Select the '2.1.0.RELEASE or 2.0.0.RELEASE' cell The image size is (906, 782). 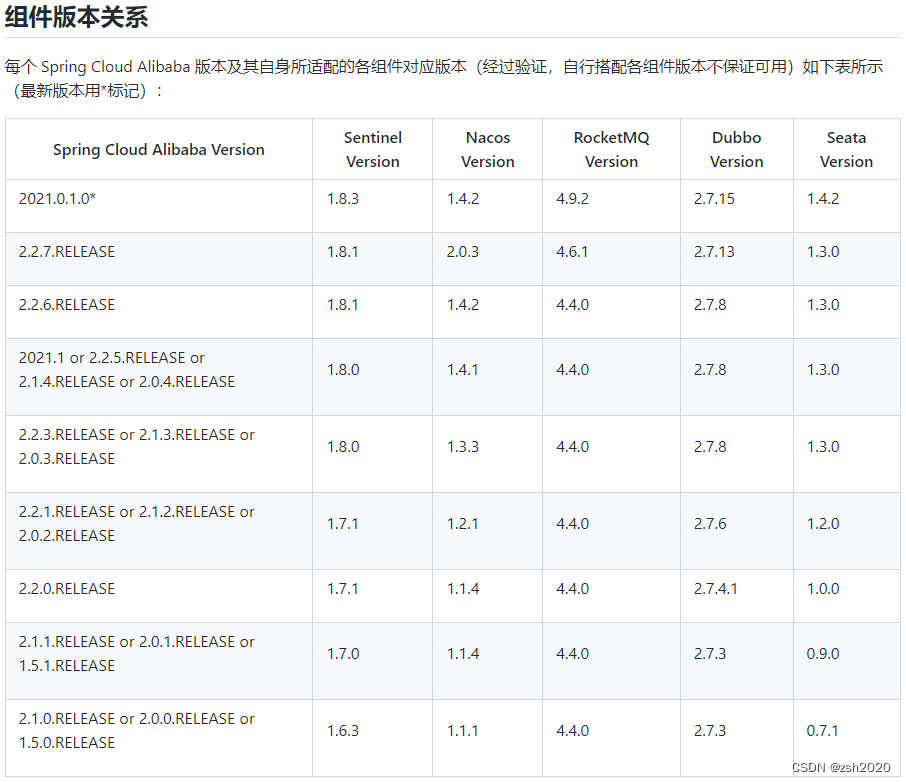coord(159,737)
